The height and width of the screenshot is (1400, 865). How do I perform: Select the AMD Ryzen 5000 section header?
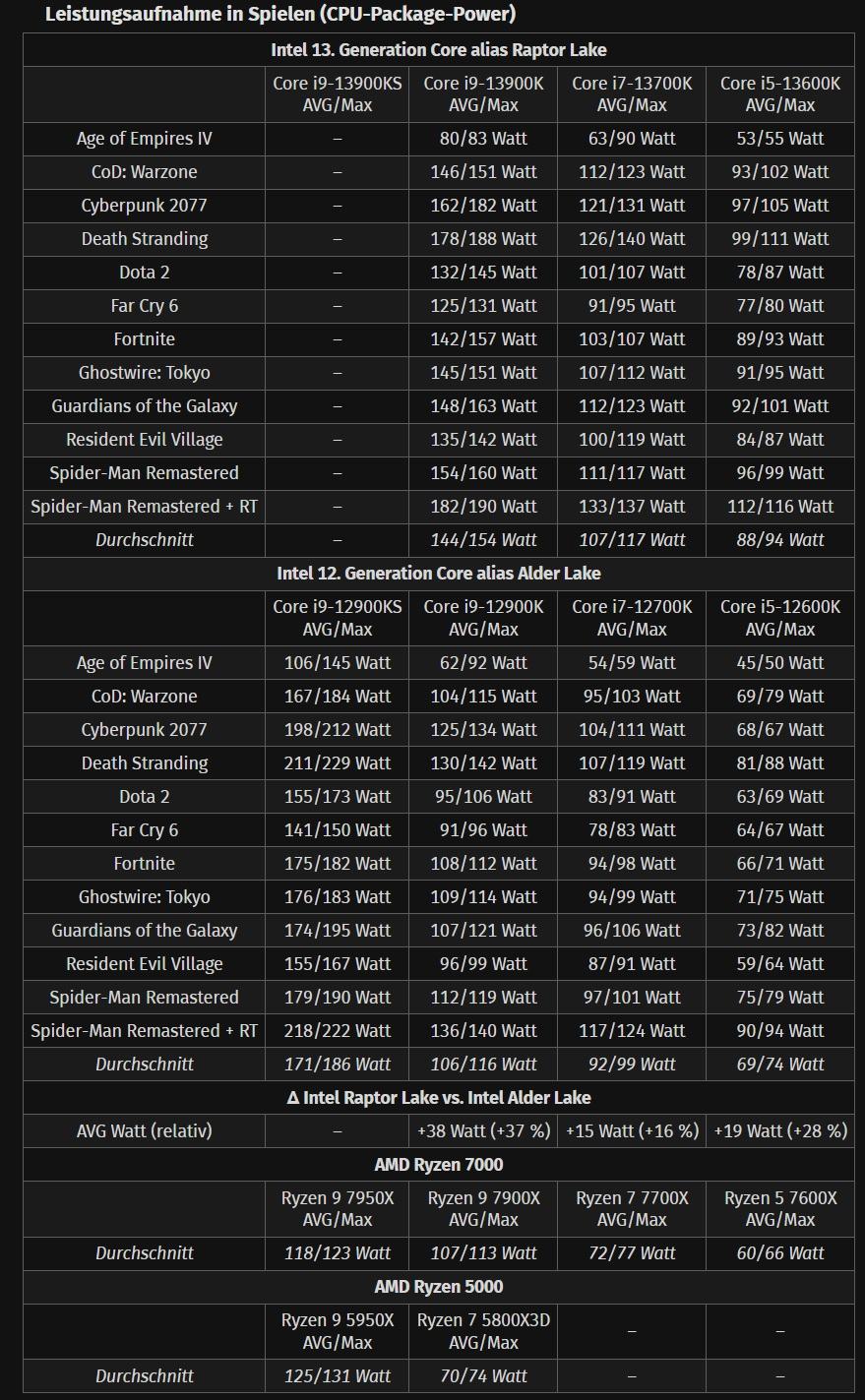click(x=438, y=1287)
